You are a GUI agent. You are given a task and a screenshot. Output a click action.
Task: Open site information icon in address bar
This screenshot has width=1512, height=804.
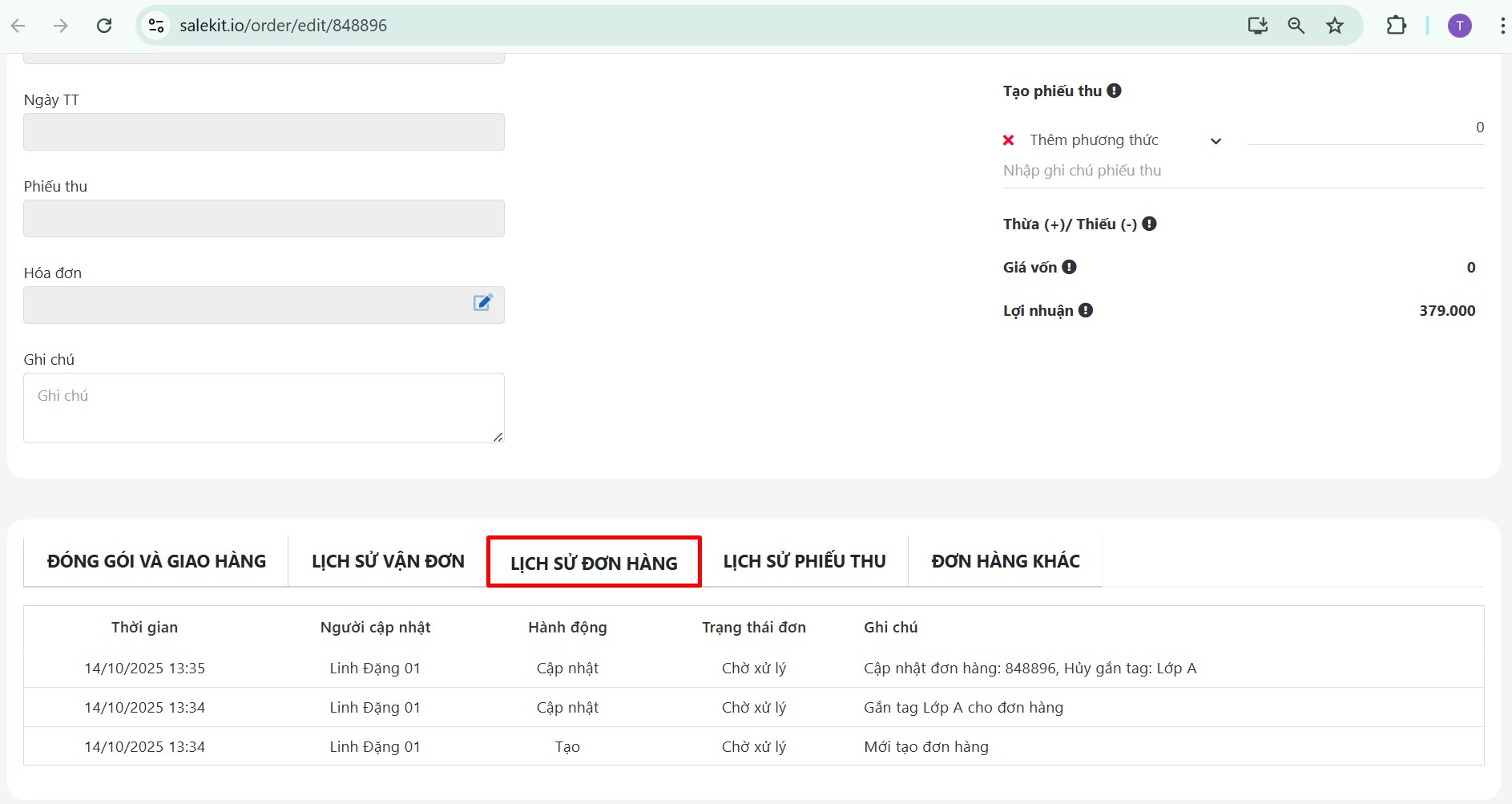click(156, 26)
